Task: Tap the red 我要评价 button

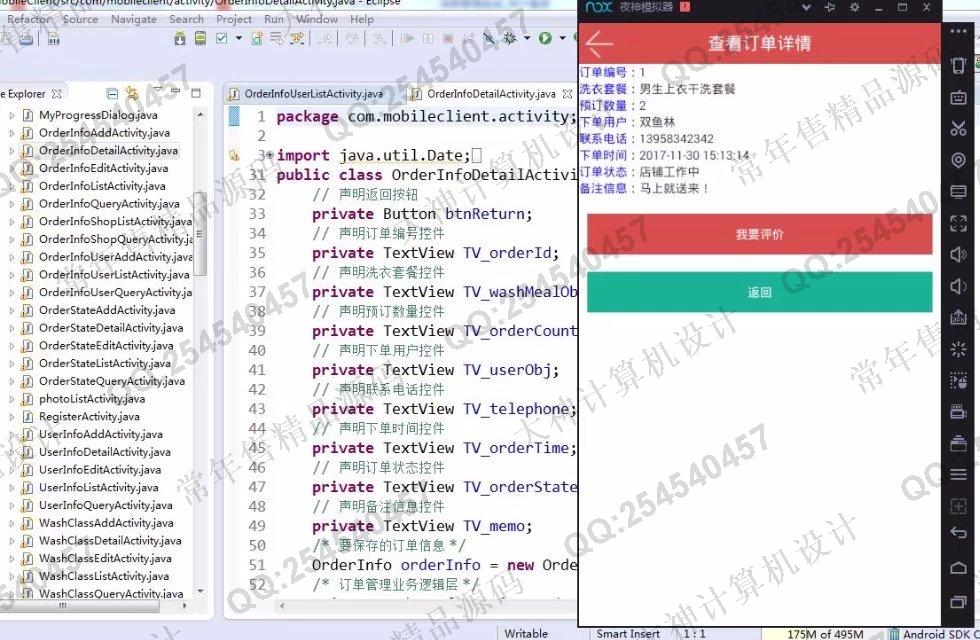Action: click(759, 235)
